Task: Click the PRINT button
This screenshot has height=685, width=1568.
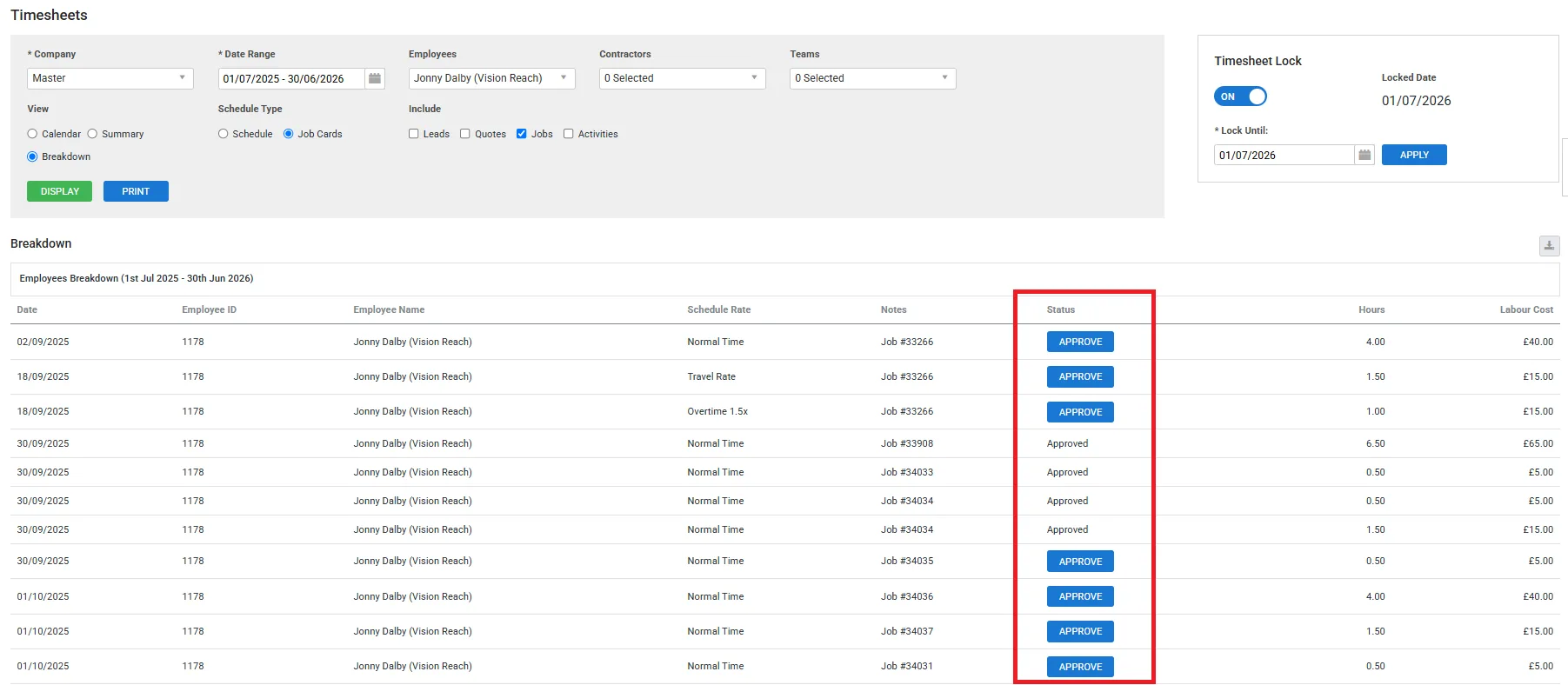Action: point(136,191)
